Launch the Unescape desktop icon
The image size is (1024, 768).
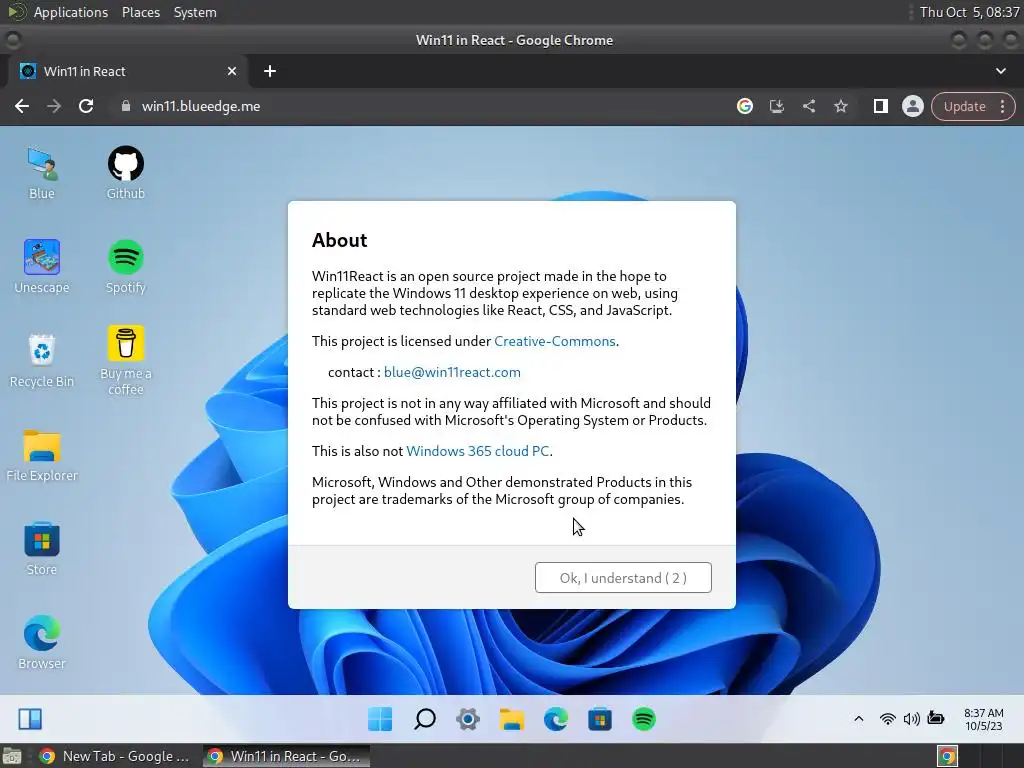[x=42, y=266]
